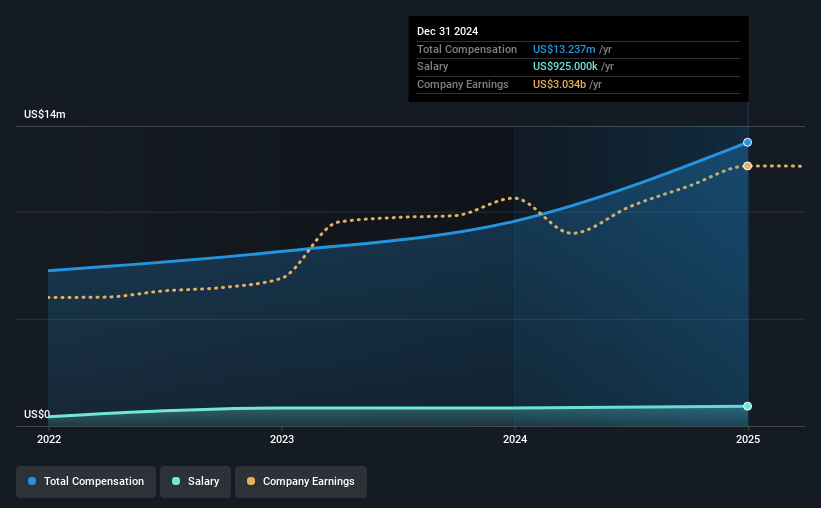Click the 2022 x-axis label
The width and height of the screenshot is (821, 508).
49,439
